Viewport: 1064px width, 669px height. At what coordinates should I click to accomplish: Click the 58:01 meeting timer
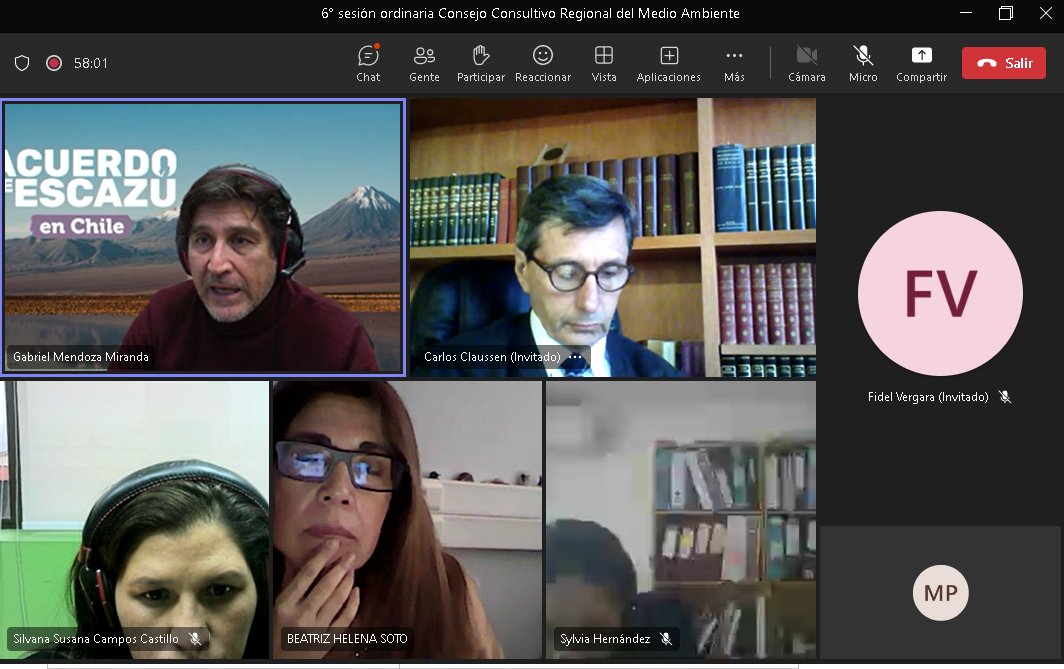pyautogui.click(x=91, y=63)
